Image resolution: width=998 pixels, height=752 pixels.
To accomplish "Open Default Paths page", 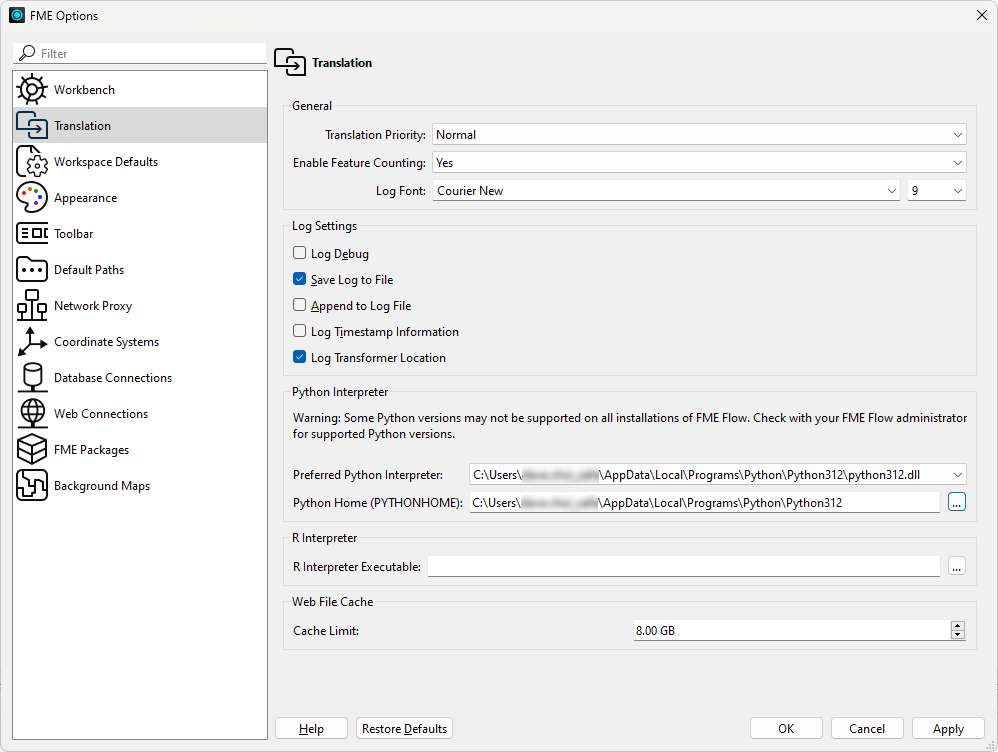I will click(x=140, y=269).
